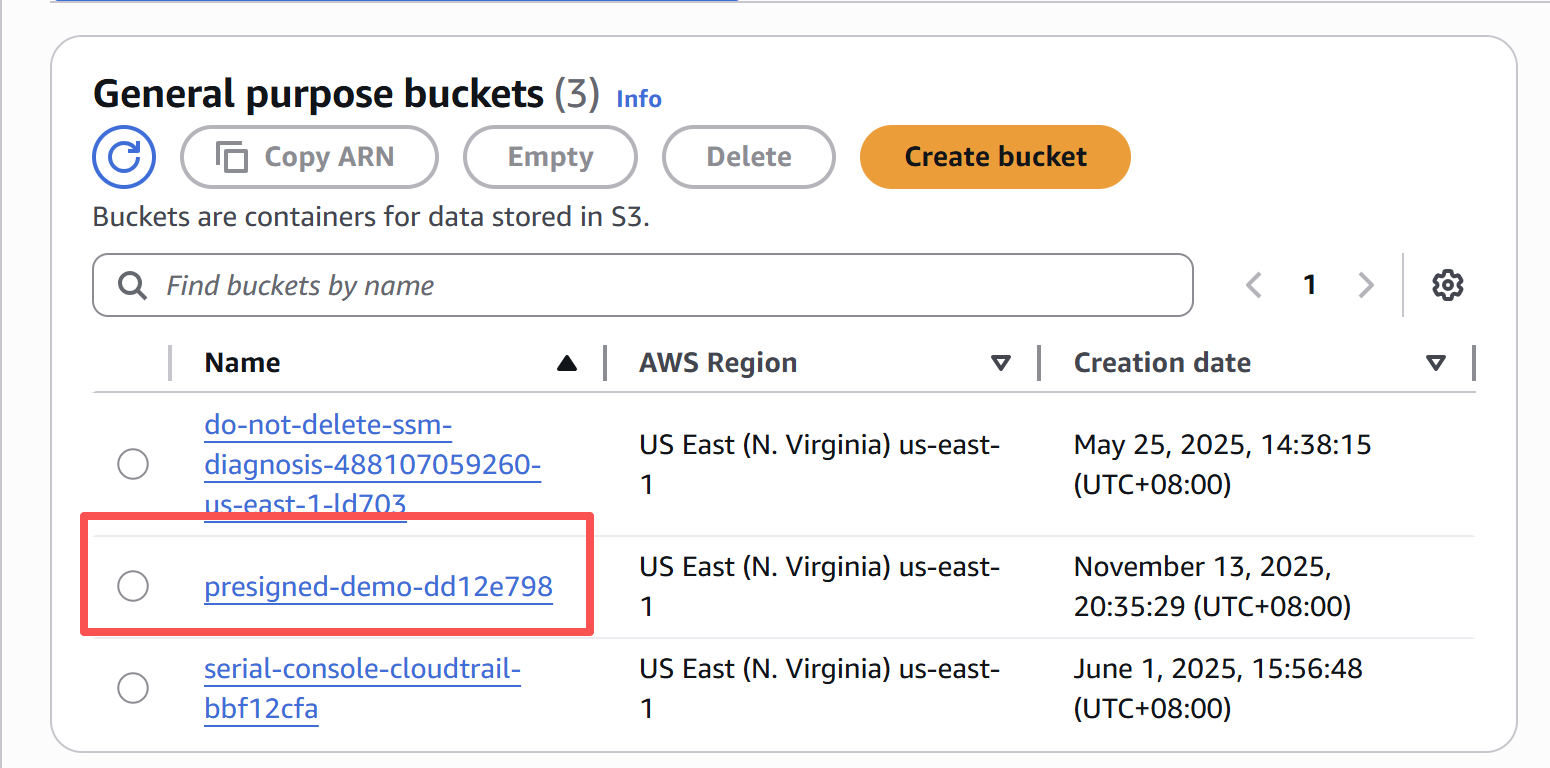Image resolution: width=1550 pixels, height=768 pixels.
Task: Click the search magnifier icon
Action: tap(132, 286)
